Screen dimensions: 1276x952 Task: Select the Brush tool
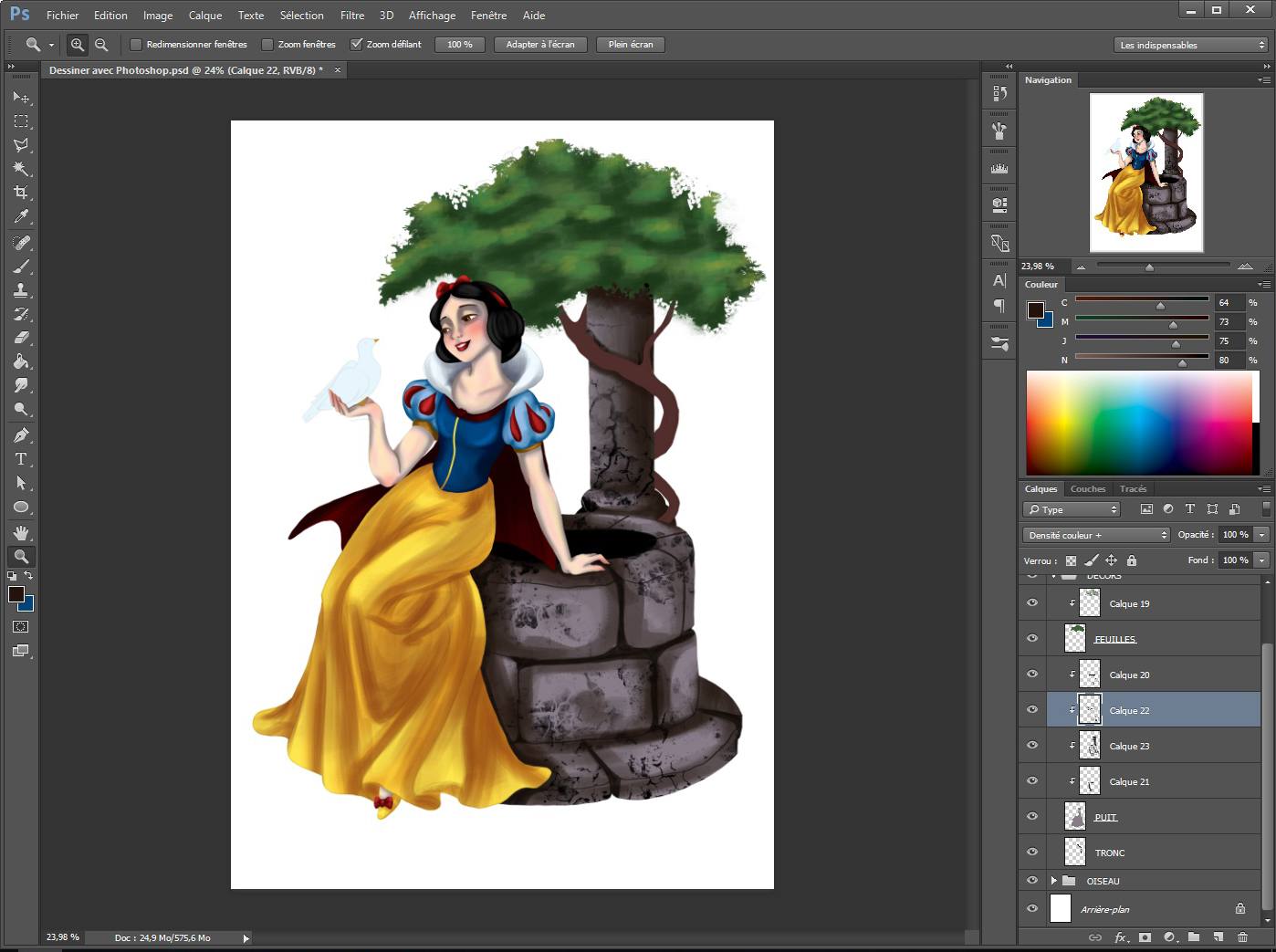(x=20, y=266)
